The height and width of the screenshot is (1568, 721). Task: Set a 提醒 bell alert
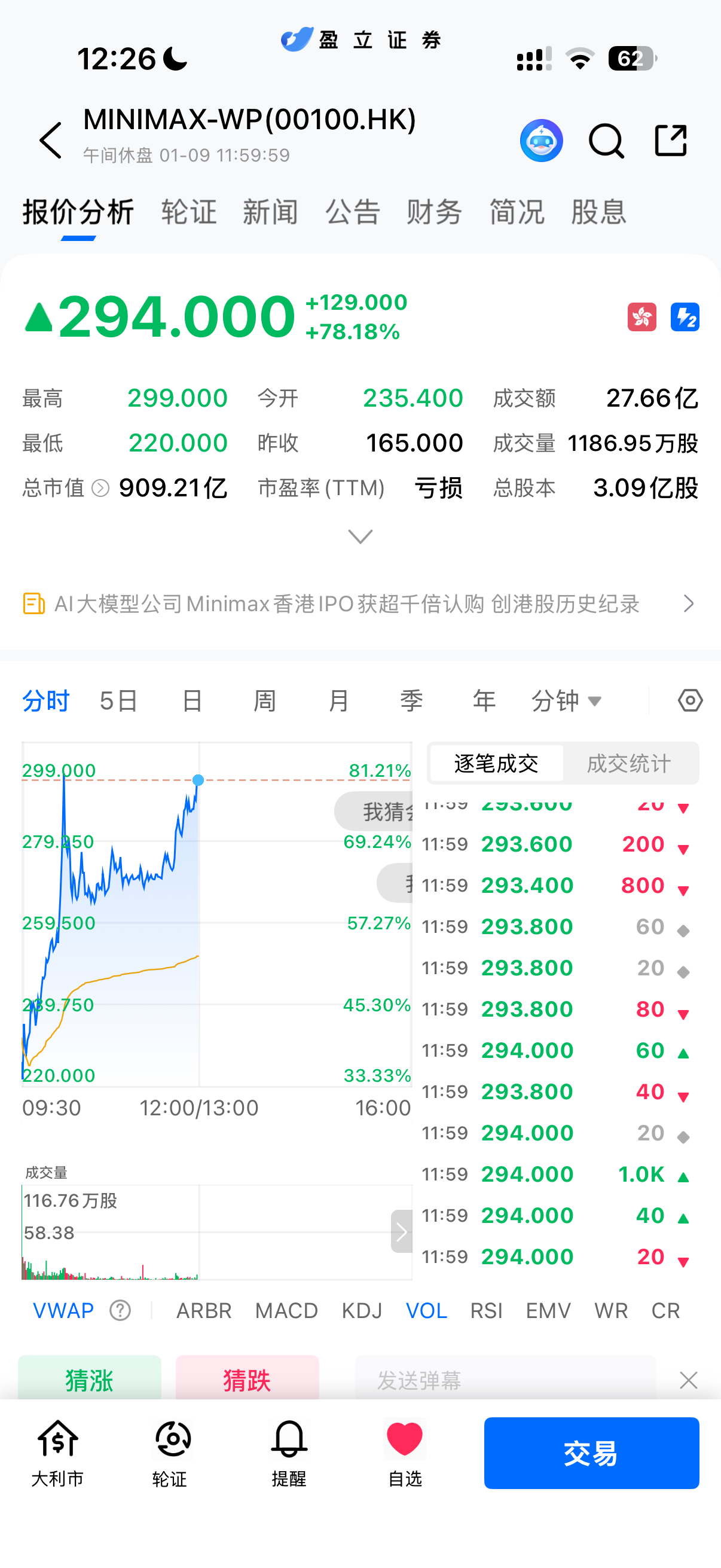[x=289, y=1454]
